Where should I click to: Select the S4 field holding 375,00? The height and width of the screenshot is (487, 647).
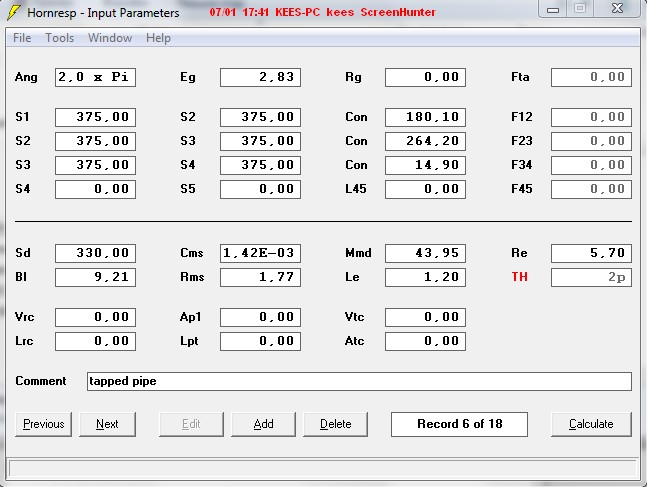(260, 165)
